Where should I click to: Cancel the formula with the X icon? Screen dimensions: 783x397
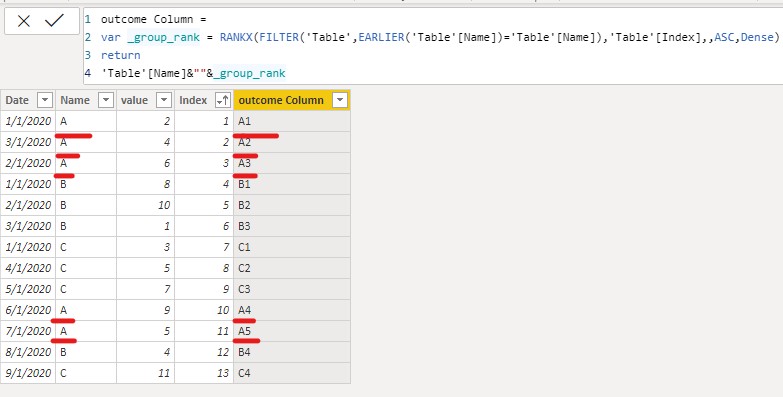pos(23,21)
